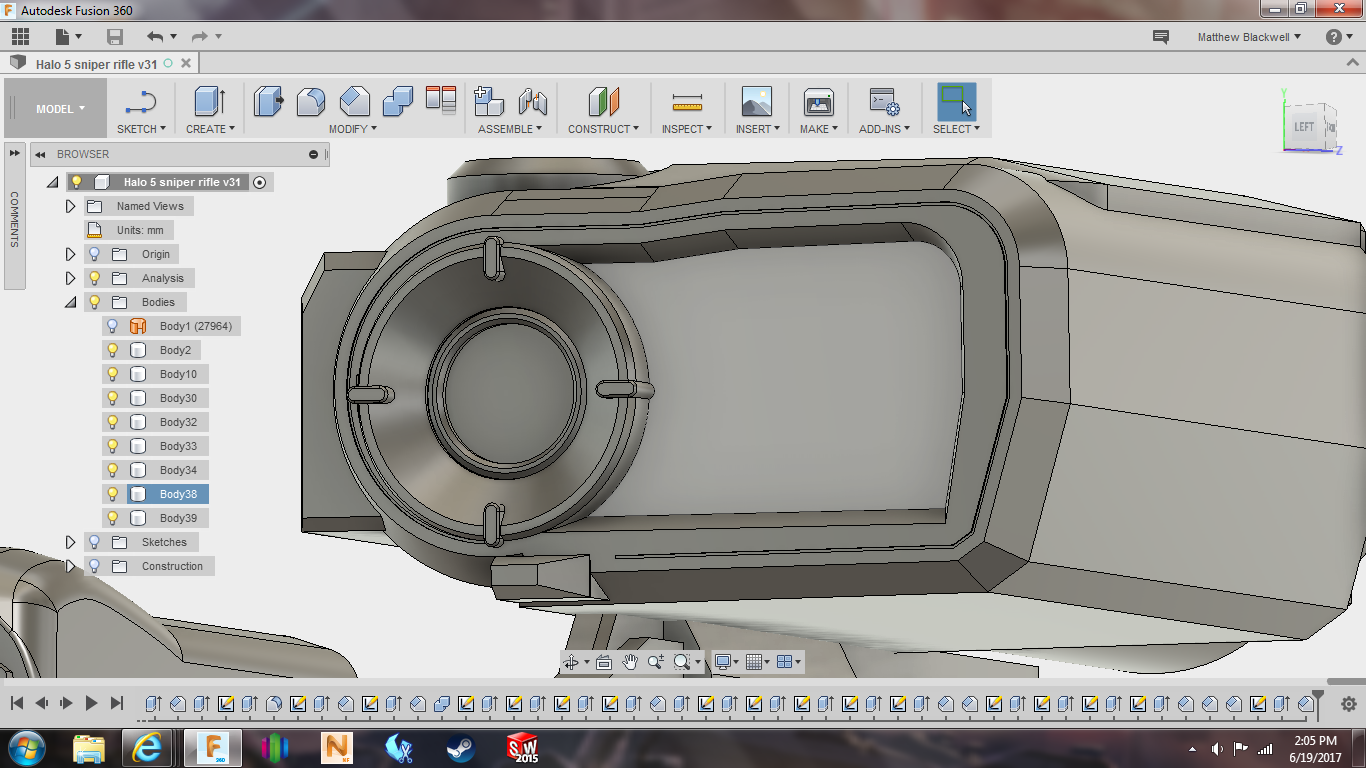Open the Viewports layout dropdown
The image size is (1366, 768).
pyautogui.click(x=789, y=662)
